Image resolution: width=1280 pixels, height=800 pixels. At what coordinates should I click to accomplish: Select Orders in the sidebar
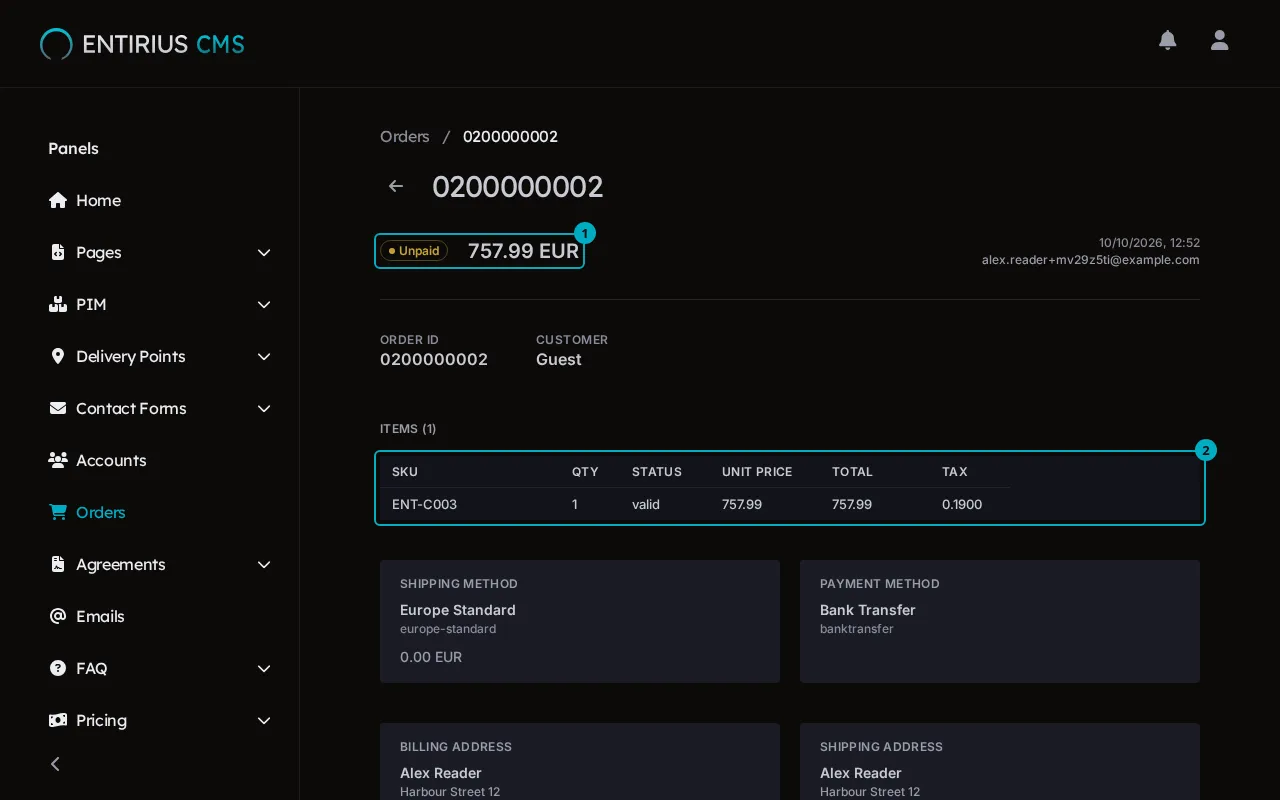(101, 512)
